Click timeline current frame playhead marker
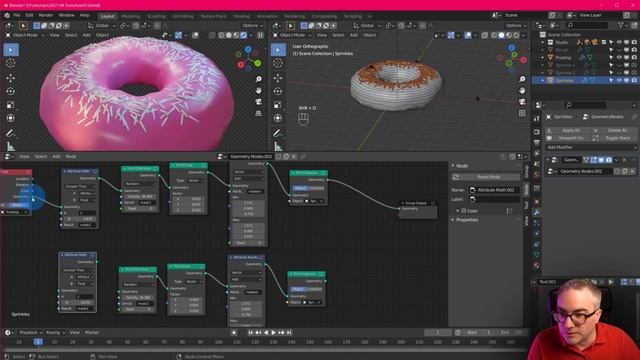This screenshot has height=360, width=640. pyautogui.click(x=38, y=342)
